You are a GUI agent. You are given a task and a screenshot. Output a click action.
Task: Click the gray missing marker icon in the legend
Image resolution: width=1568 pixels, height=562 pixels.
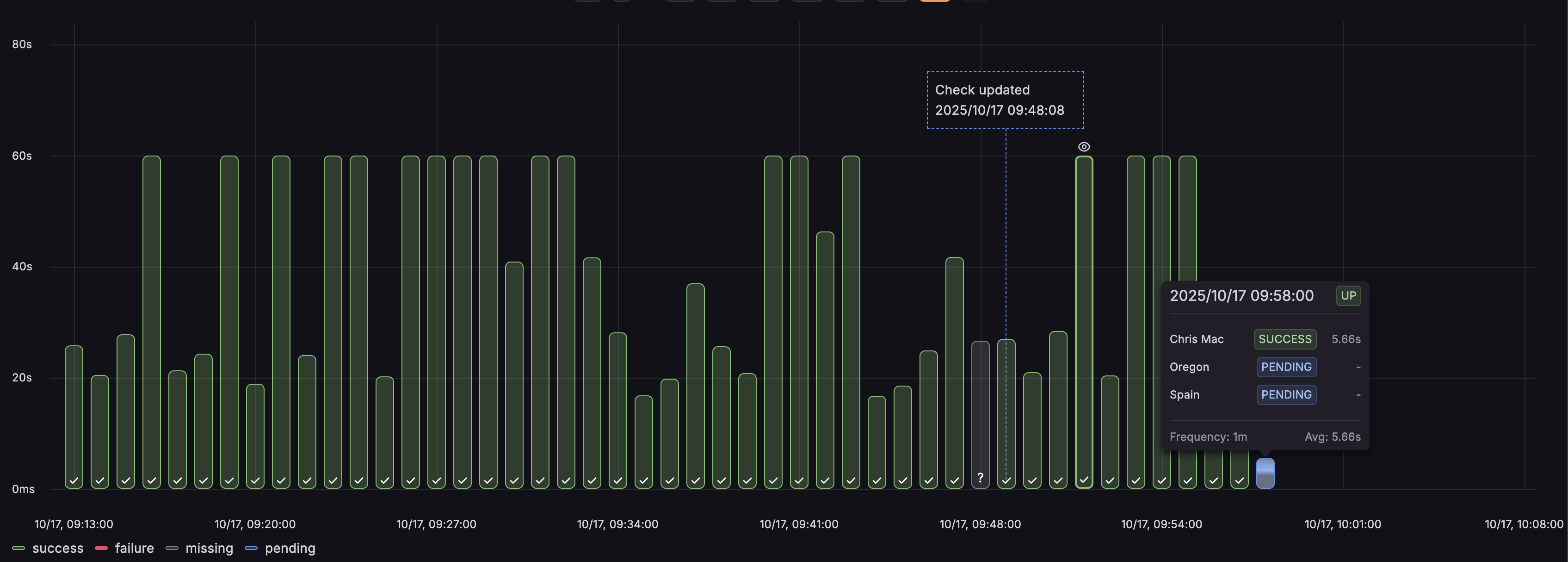pyautogui.click(x=172, y=548)
